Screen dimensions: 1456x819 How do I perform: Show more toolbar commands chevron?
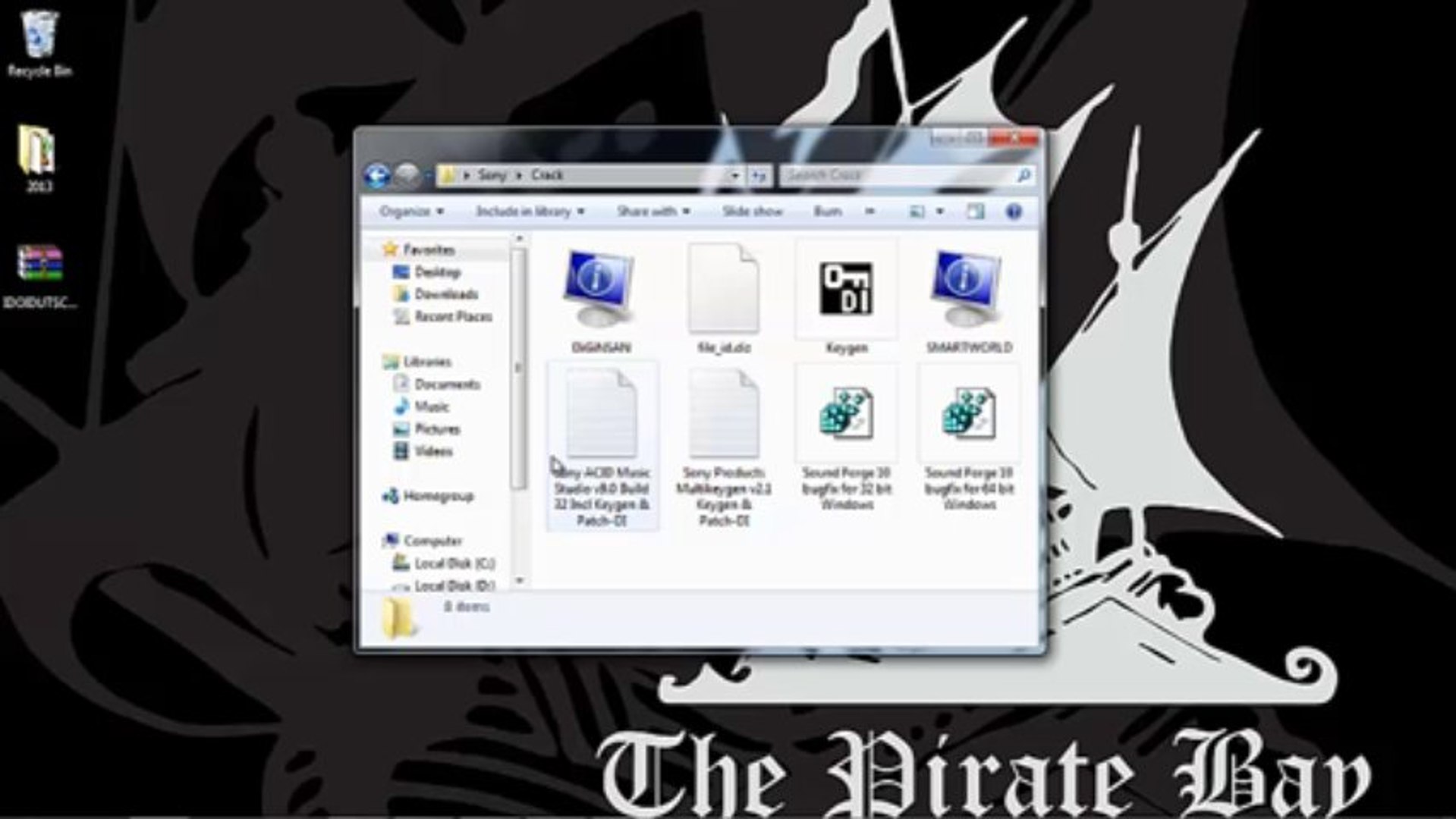(870, 212)
